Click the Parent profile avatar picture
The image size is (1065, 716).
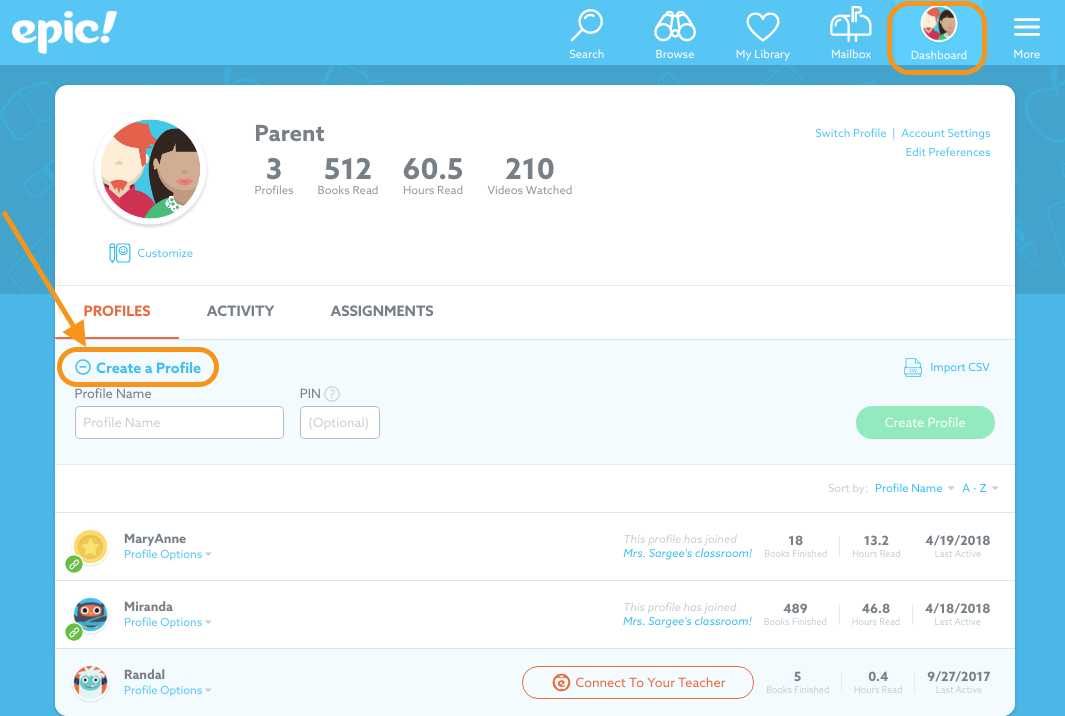point(151,169)
